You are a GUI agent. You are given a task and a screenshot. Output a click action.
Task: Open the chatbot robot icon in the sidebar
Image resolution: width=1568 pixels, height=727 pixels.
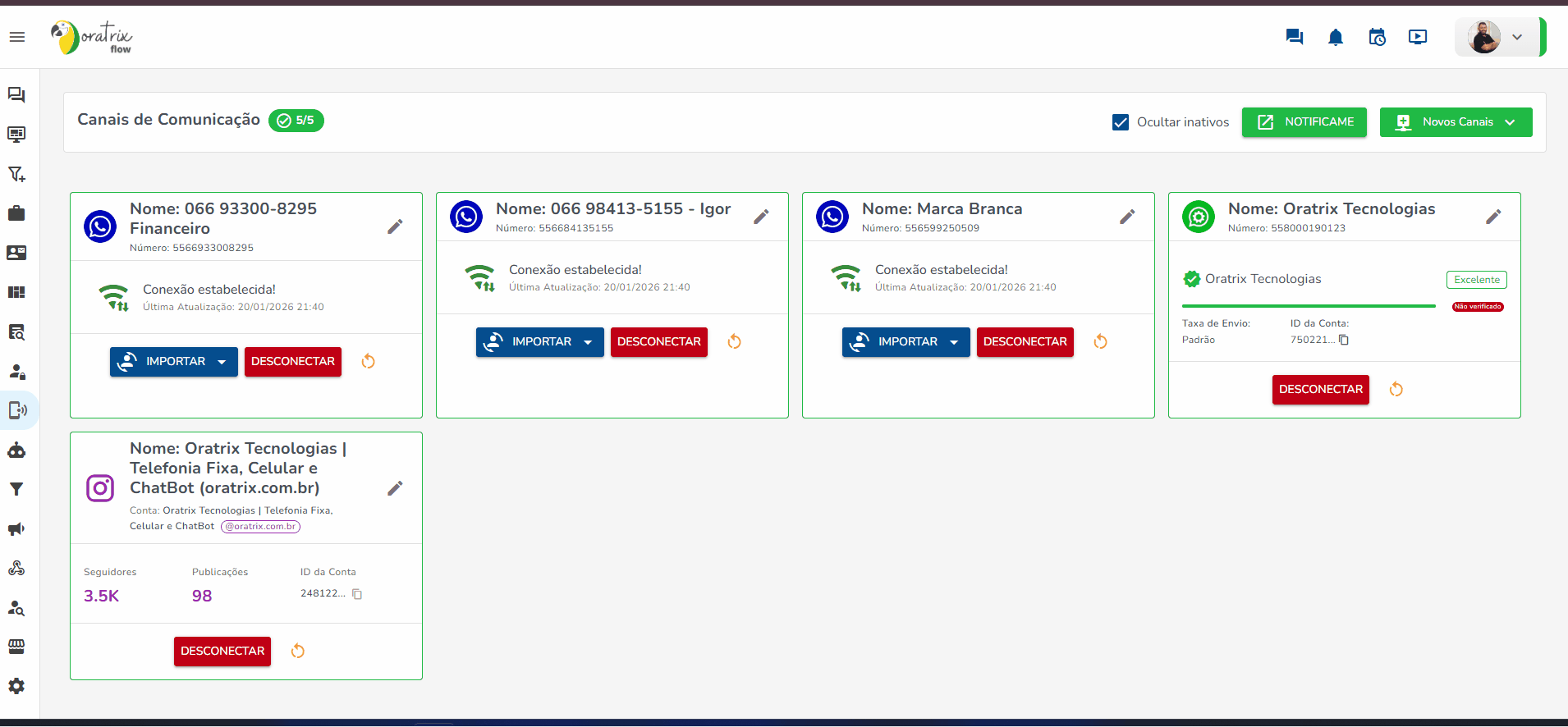[16, 450]
